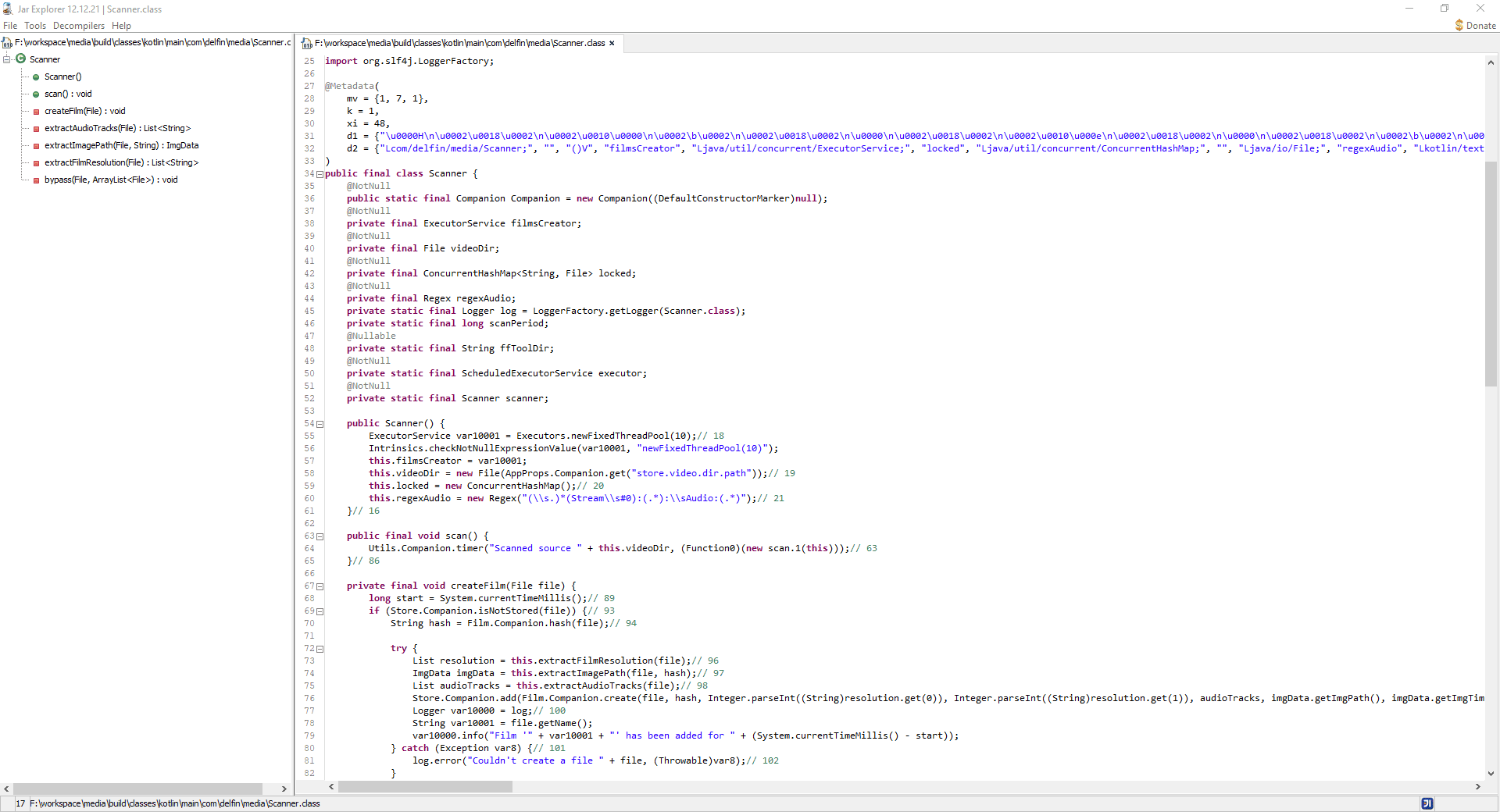Click the red private icon of extractAudioTracks
Viewport: 1500px width, 812px height.
(36, 129)
